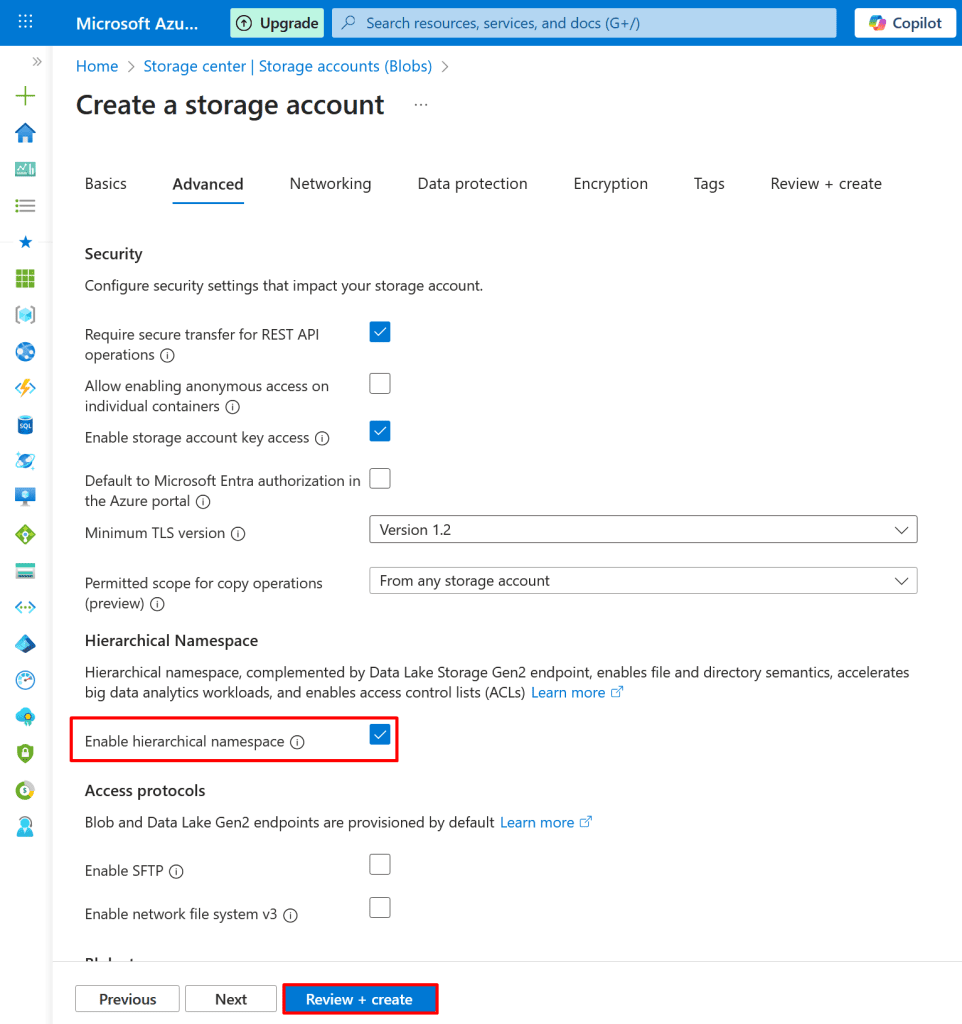Open the All resources green grid icon
The image size is (962, 1024).
pyautogui.click(x=26, y=279)
